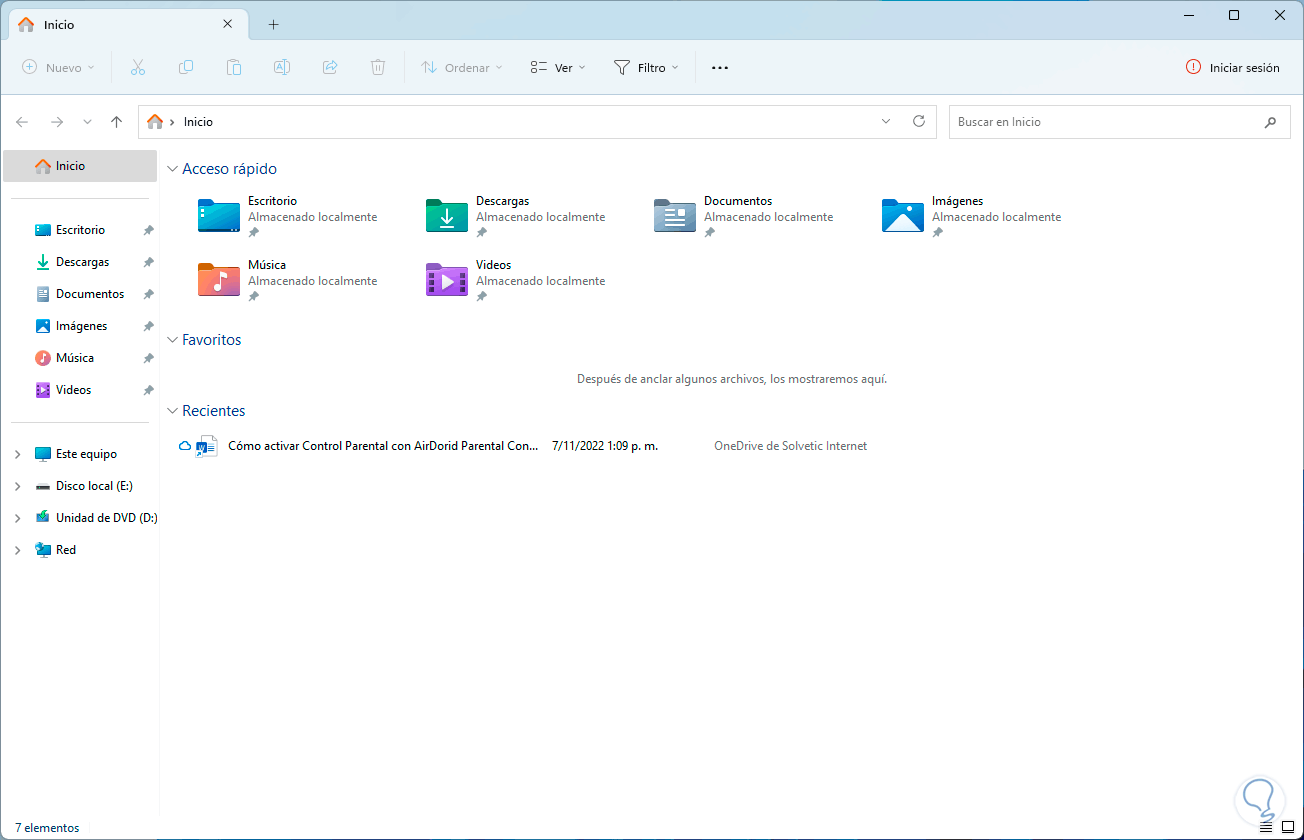The image size is (1304, 840).
Task: Click the Refresh icon in the address bar
Action: click(x=919, y=121)
